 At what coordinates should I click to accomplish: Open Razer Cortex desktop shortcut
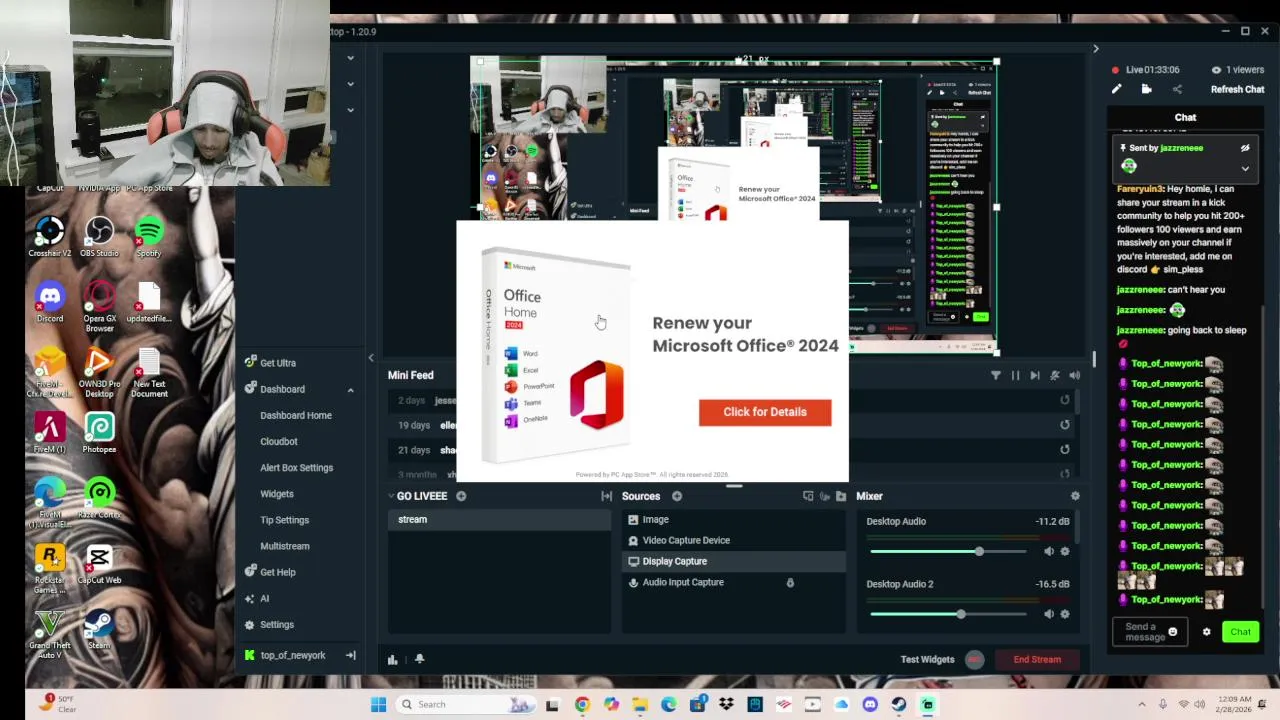coord(99,499)
